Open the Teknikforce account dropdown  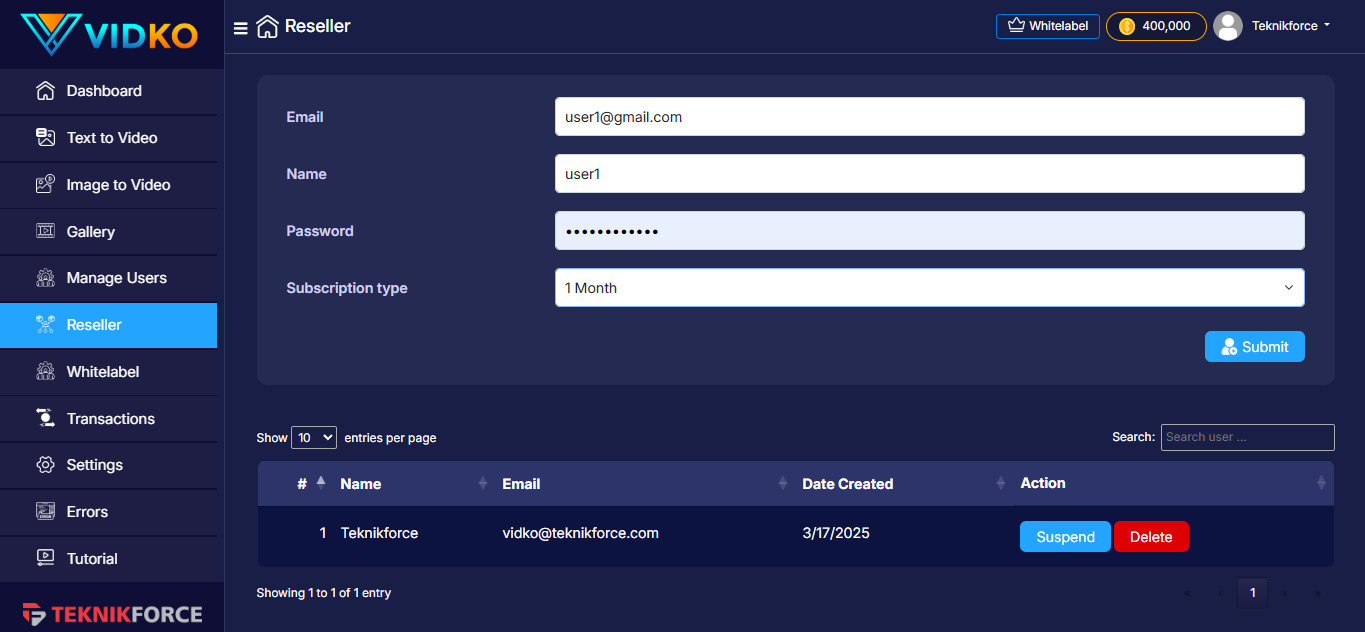pyautogui.click(x=1291, y=26)
